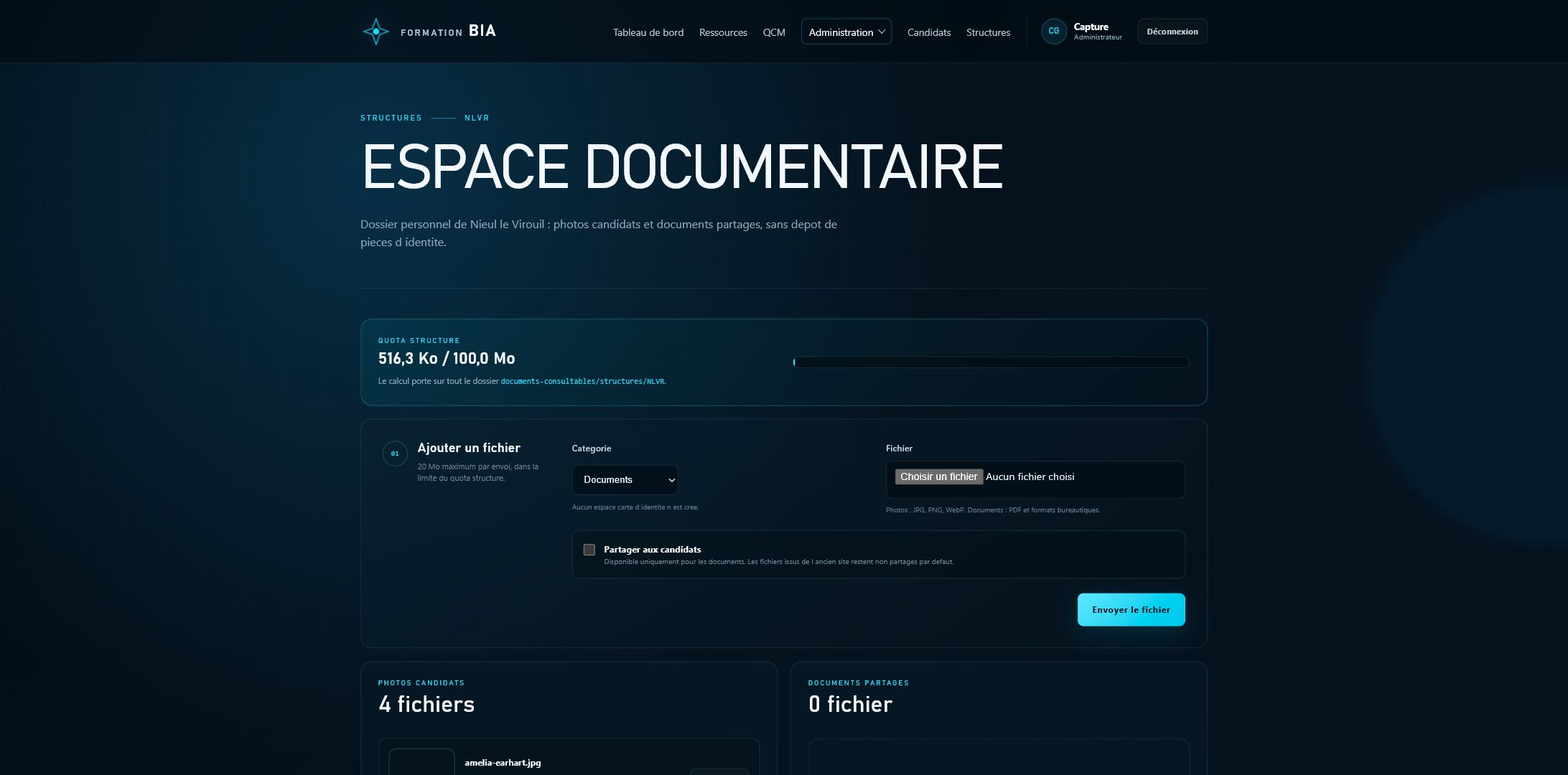1568x775 pixels.
Task: Click the Déconnexion button
Action: click(x=1172, y=32)
